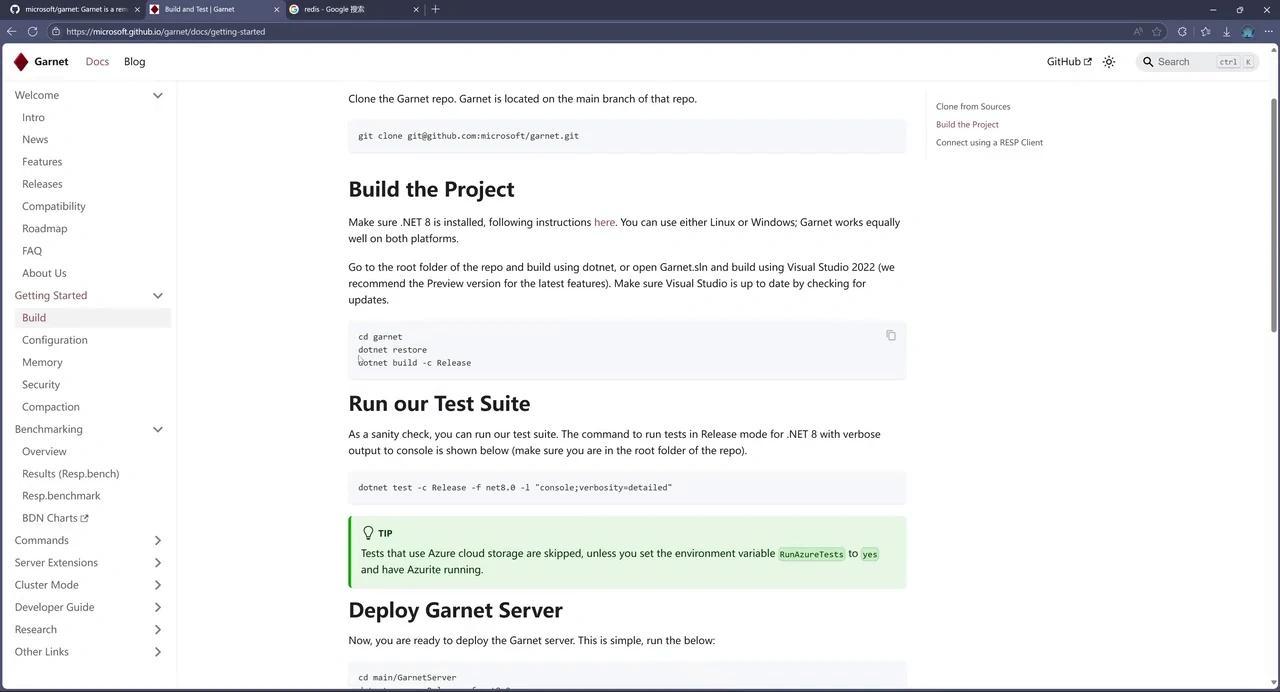Open the browser profile avatar
The image size is (1280, 692).
click(1247, 32)
